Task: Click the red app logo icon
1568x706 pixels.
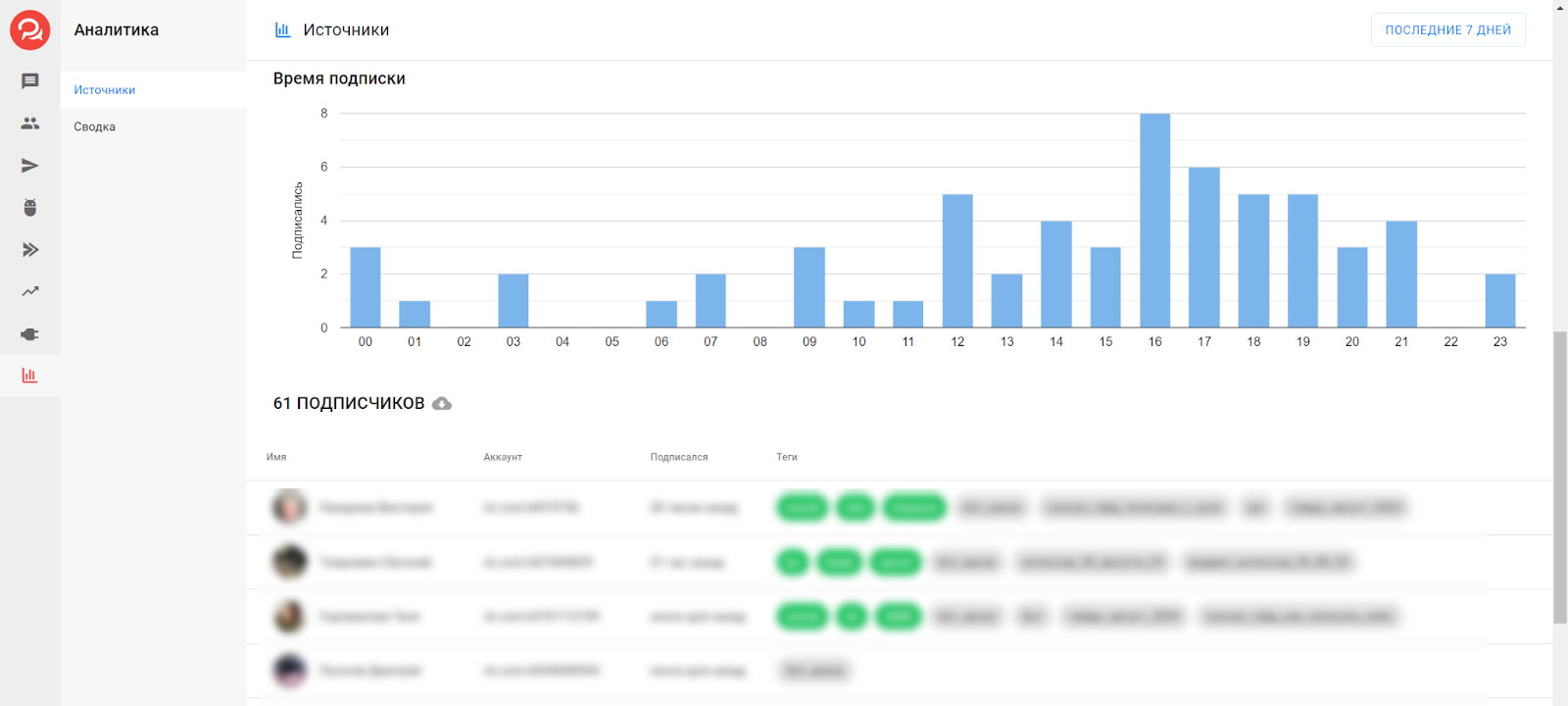Action: [x=29, y=30]
